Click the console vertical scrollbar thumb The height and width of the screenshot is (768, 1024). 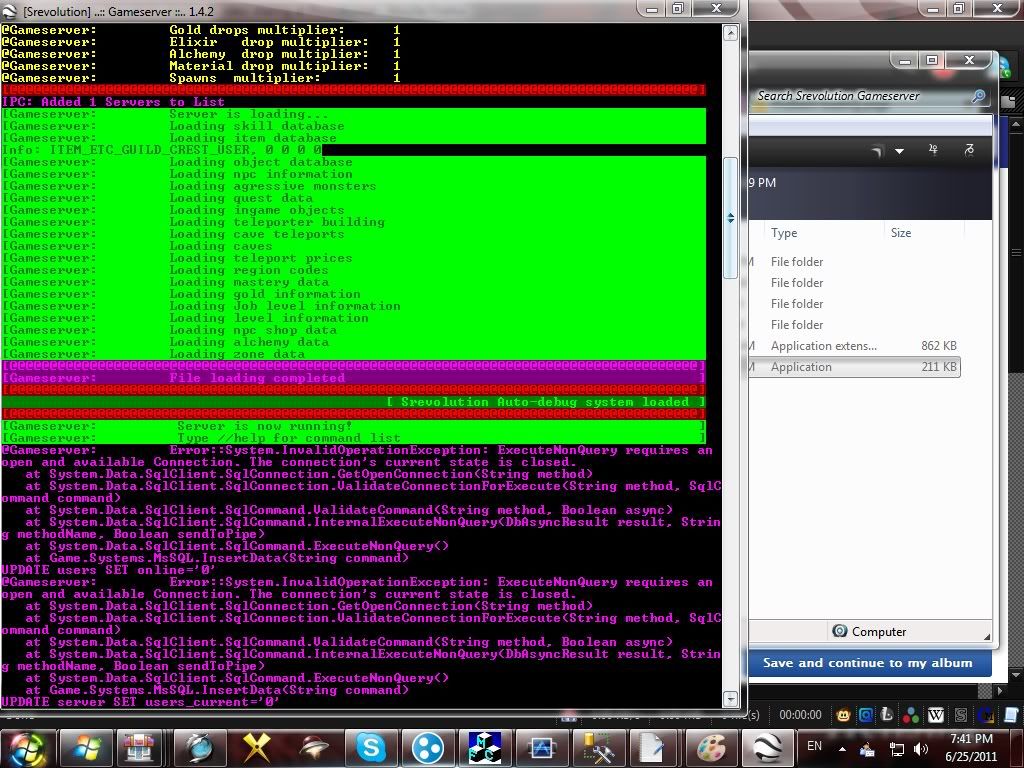(731, 217)
